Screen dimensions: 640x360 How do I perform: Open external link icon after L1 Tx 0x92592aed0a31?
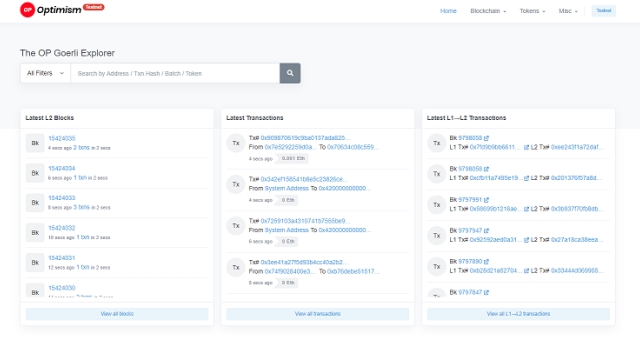526,240
